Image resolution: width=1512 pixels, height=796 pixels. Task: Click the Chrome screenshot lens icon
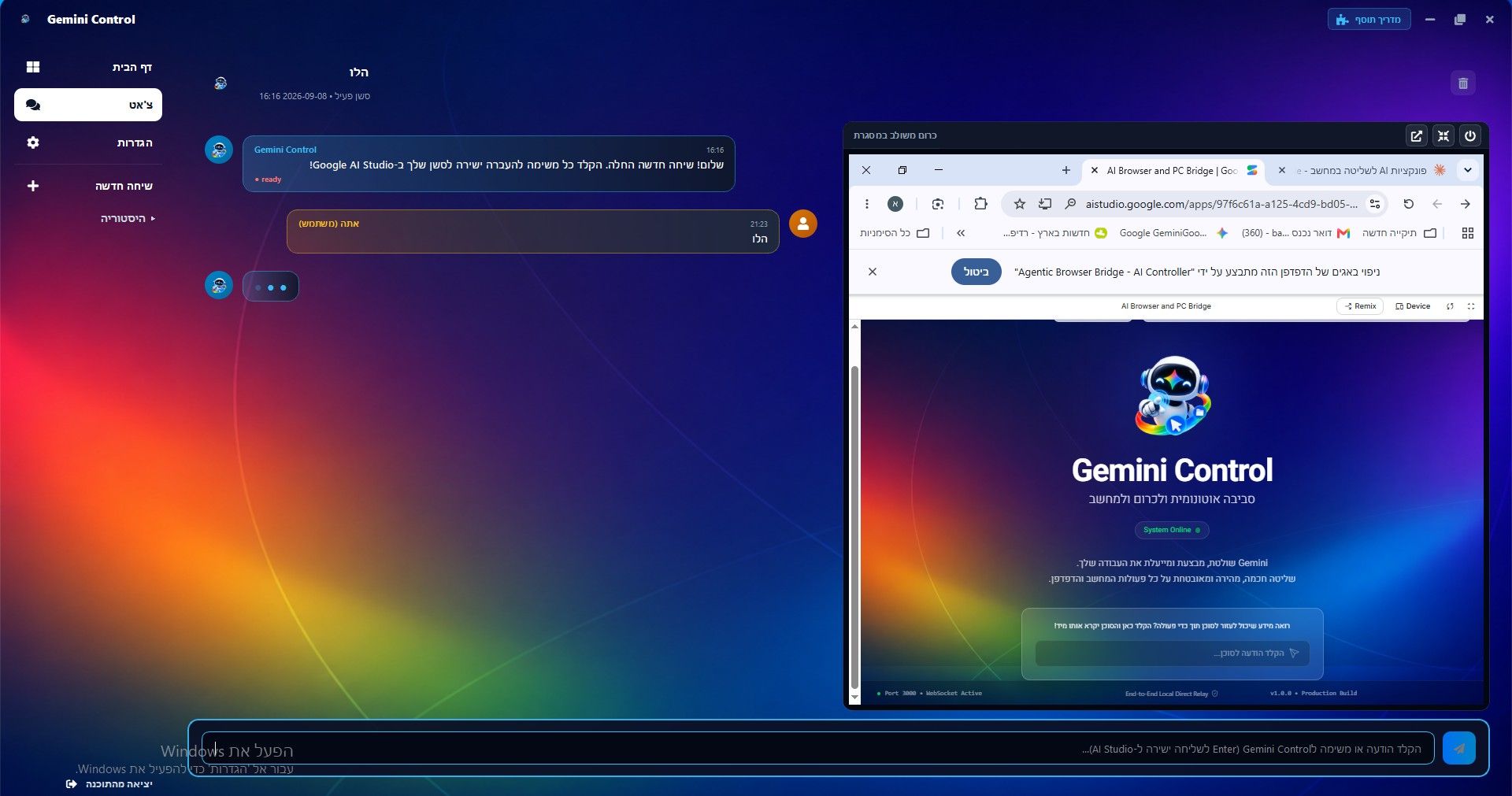tap(937, 204)
